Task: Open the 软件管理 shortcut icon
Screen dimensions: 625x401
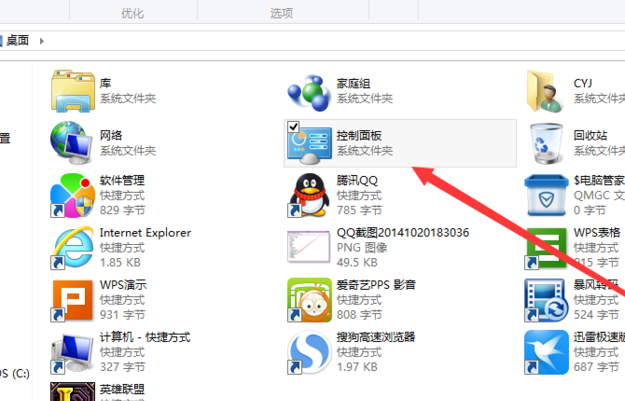Action: (73, 195)
